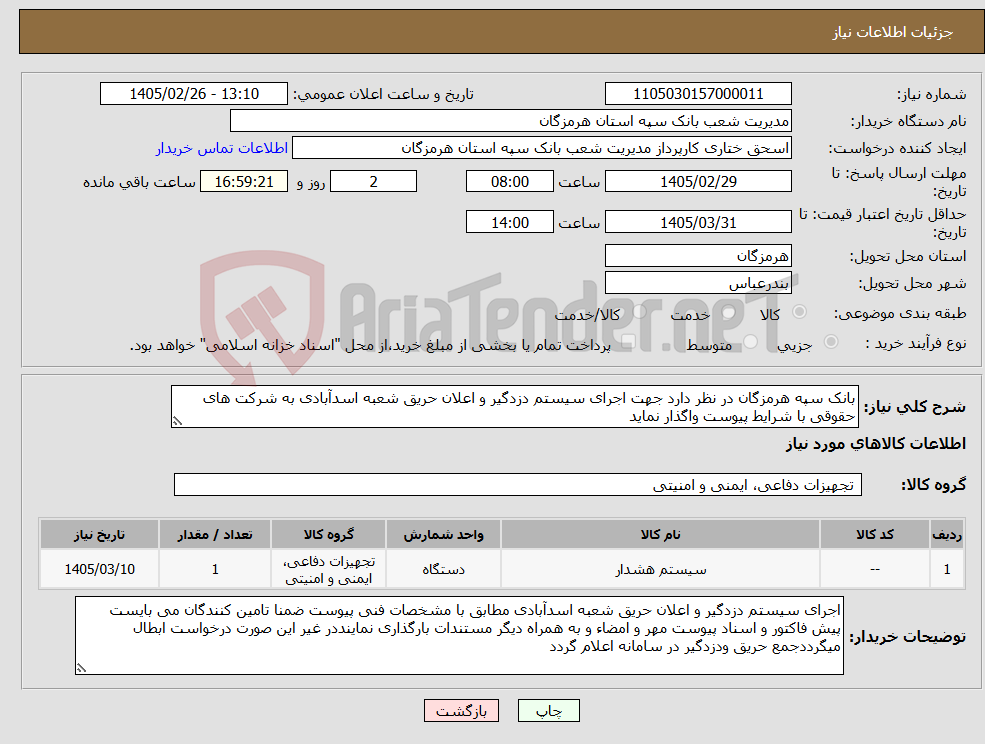985x744 pixels.
Task: Click the goods group field تجهیزات دفاعی
Action: point(518,484)
